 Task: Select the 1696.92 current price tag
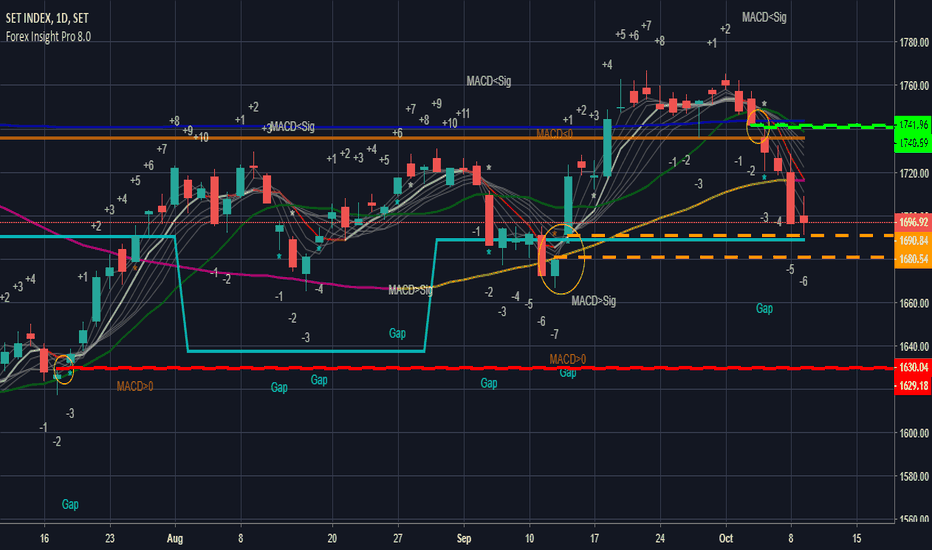point(913,222)
